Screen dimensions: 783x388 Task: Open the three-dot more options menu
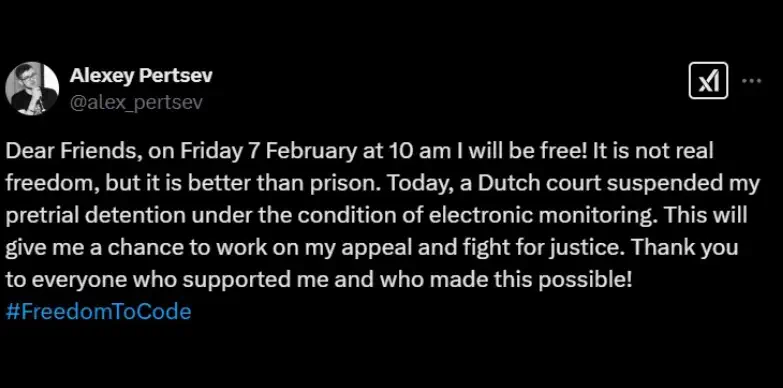pyautogui.click(x=751, y=80)
